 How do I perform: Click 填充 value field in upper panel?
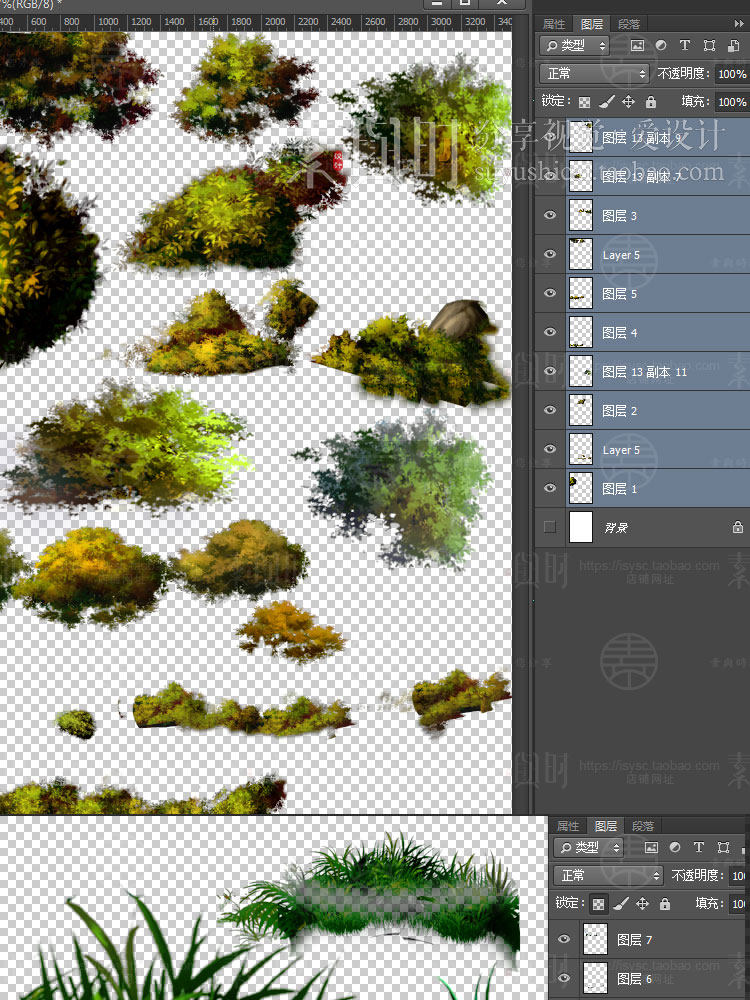(x=732, y=101)
